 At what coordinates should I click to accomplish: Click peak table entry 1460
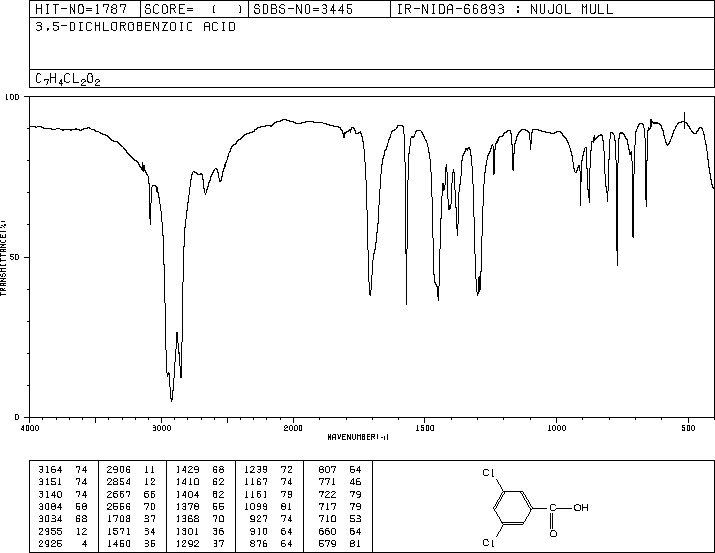tap(119, 544)
